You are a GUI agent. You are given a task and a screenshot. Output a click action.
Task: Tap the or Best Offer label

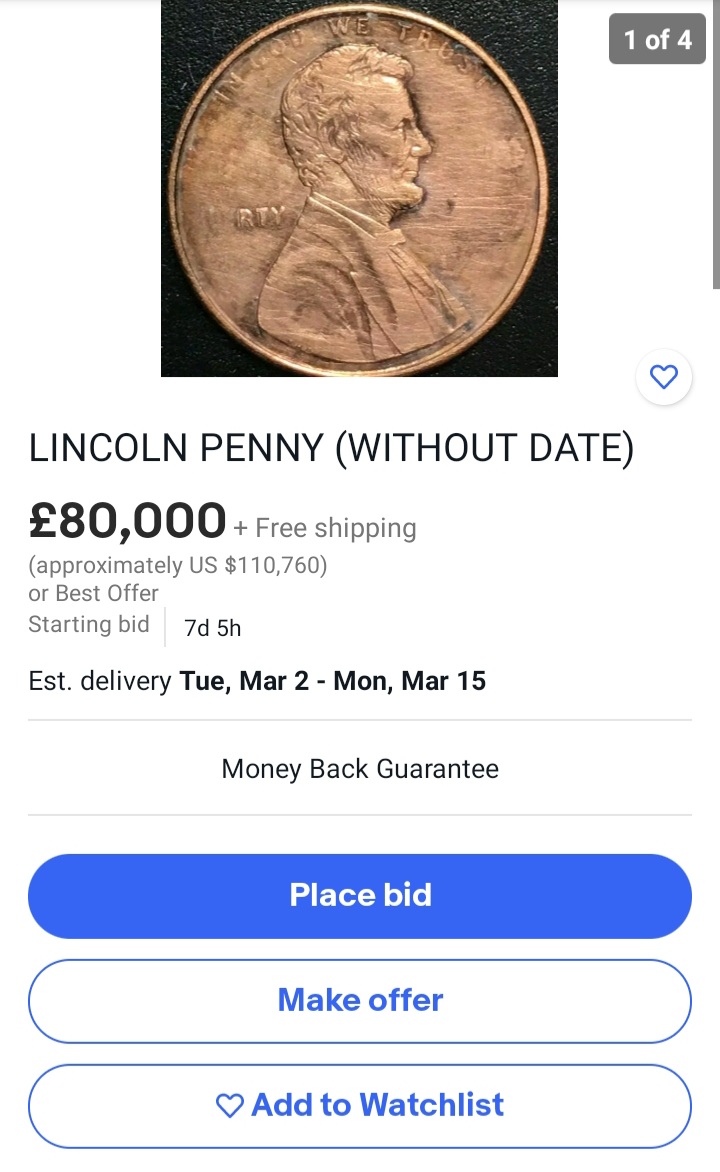(x=93, y=593)
